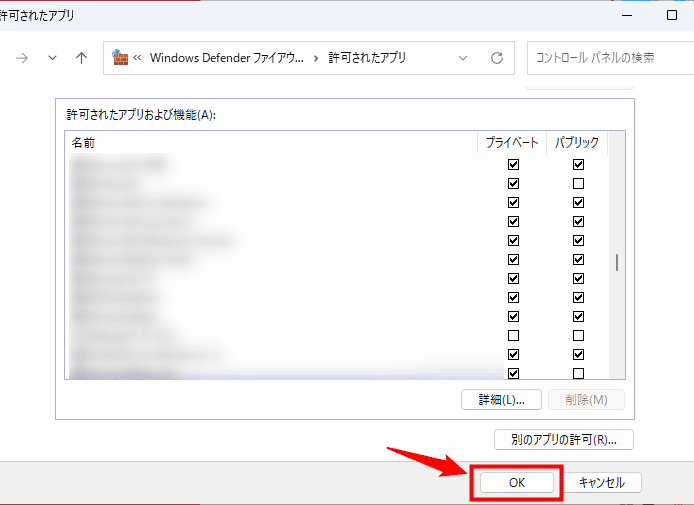694x505 pixels.
Task: Open the 詳細(L)... button
Action: click(x=501, y=400)
